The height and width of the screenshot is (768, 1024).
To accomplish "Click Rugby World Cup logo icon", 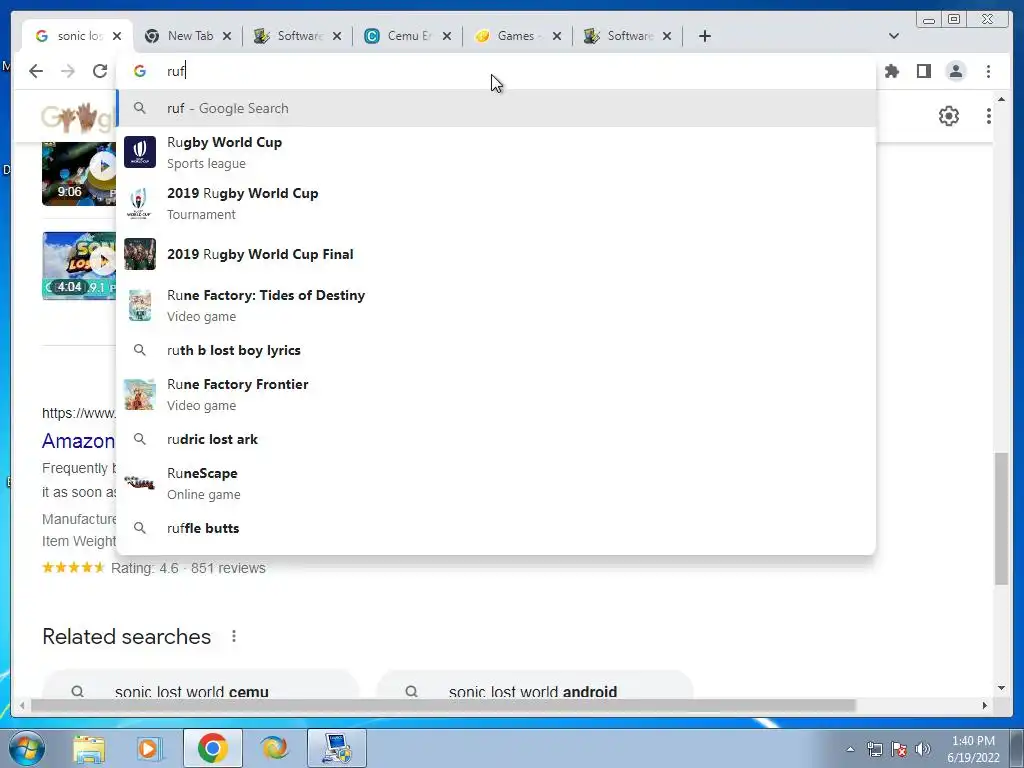I will pyautogui.click(x=140, y=152).
